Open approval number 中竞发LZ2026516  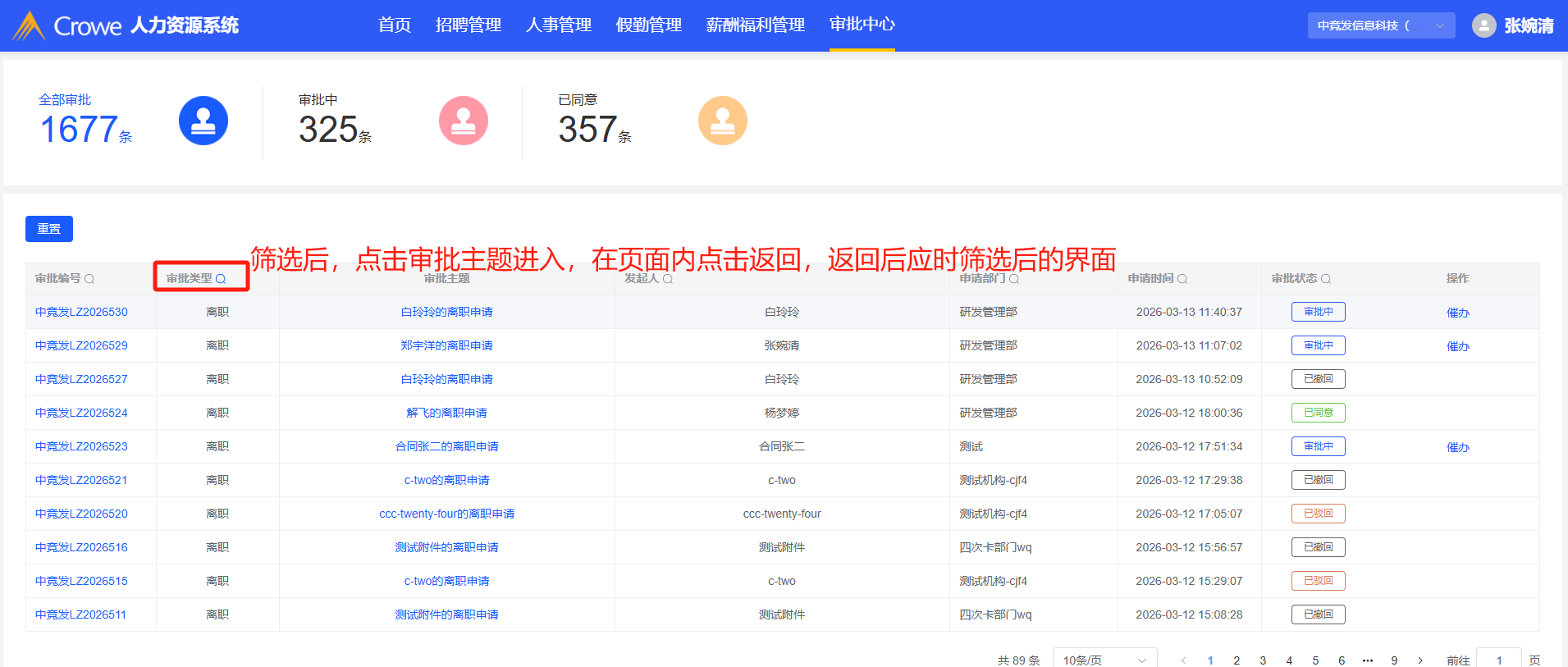pyautogui.click(x=81, y=547)
